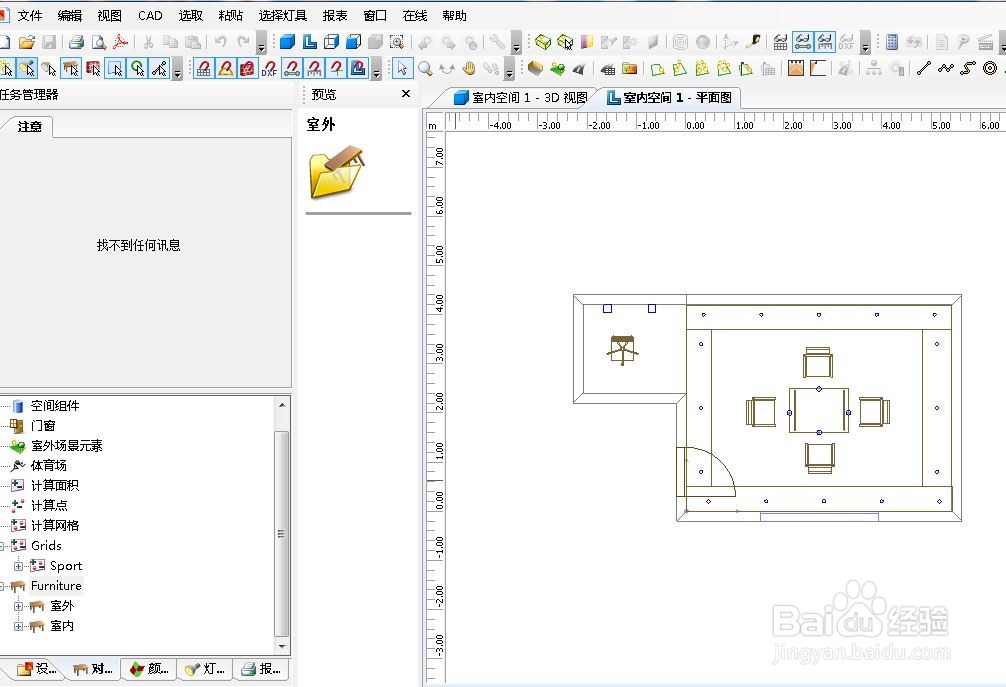
Task: Toggle the magnet with floor plan snap icon
Action: [x=358, y=68]
